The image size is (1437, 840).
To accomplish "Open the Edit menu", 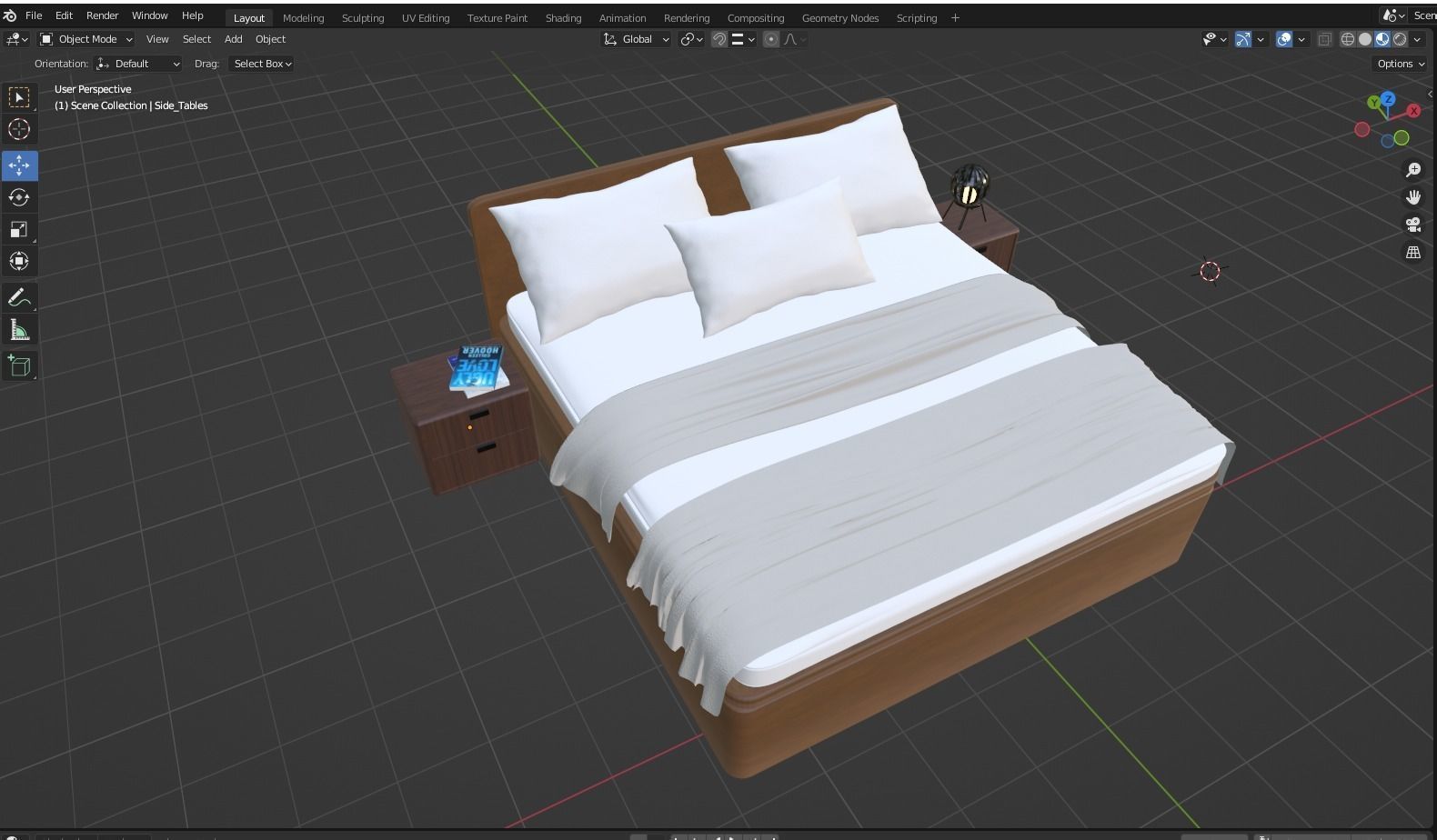I will pyautogui.click(x=64, y=15).
